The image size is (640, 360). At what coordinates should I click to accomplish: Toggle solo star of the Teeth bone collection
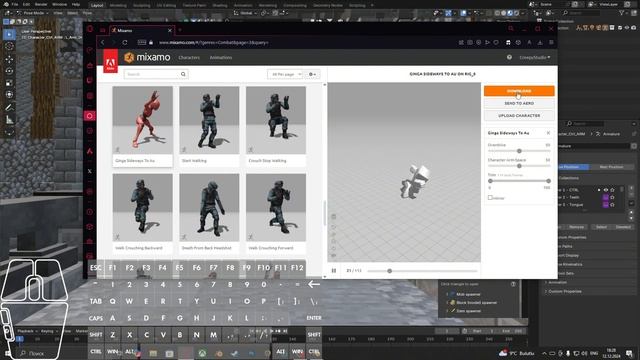click(612, 198)
